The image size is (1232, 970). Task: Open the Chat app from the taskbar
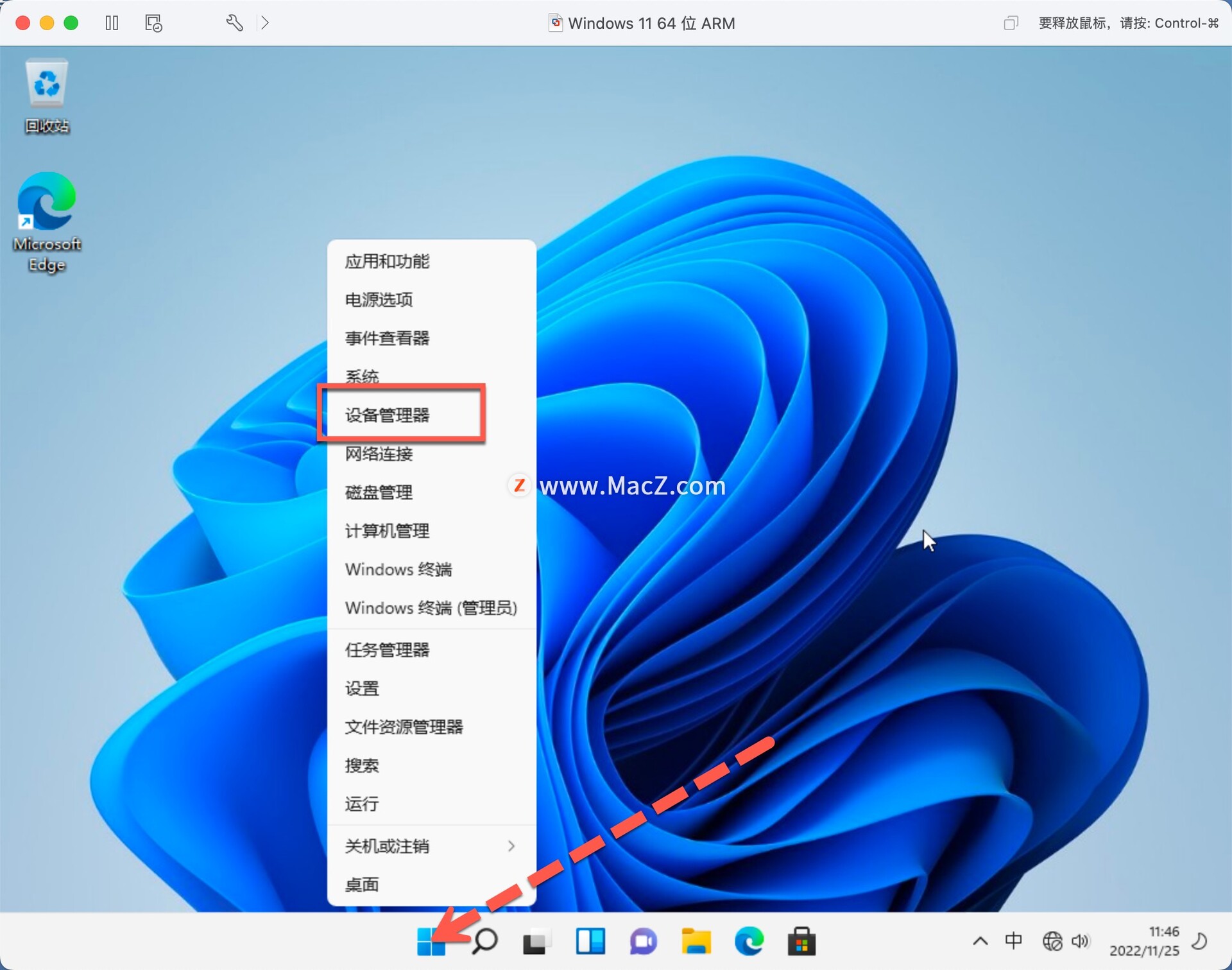point(644,941)
